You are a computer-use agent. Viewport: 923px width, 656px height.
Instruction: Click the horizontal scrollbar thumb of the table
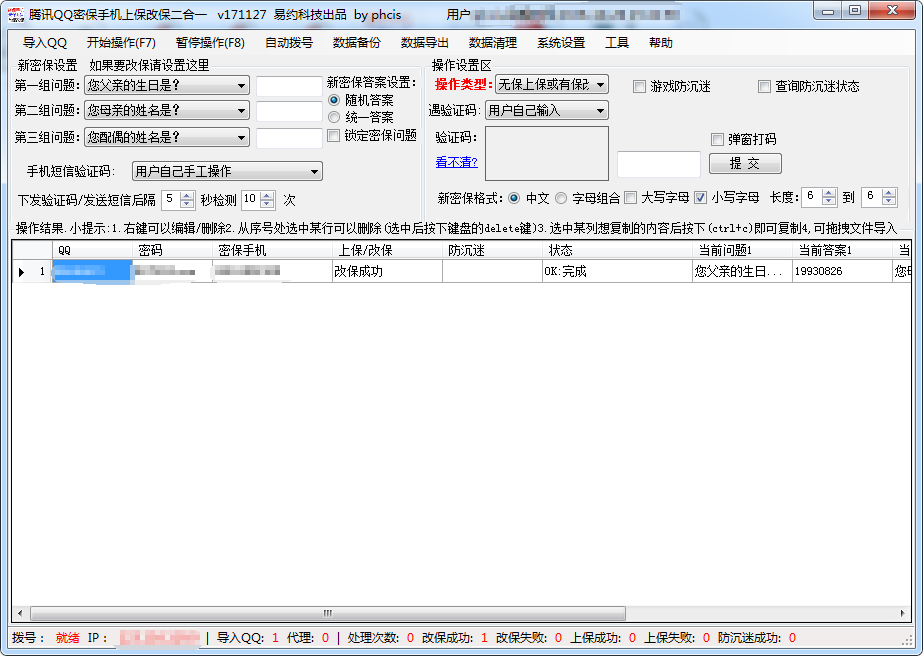click(x=328, y=613)
